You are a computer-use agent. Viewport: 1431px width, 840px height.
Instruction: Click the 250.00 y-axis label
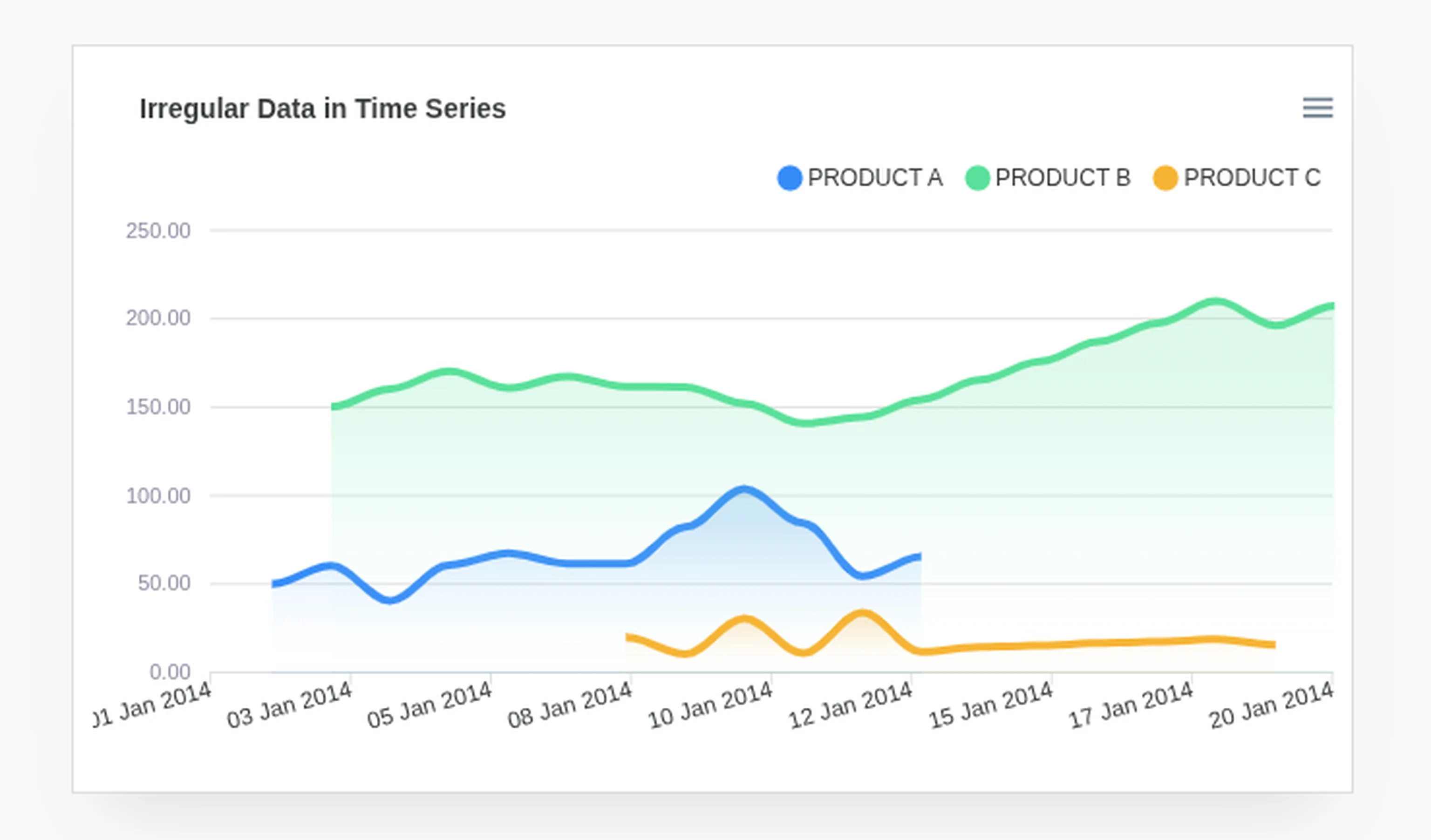[158, 231]
